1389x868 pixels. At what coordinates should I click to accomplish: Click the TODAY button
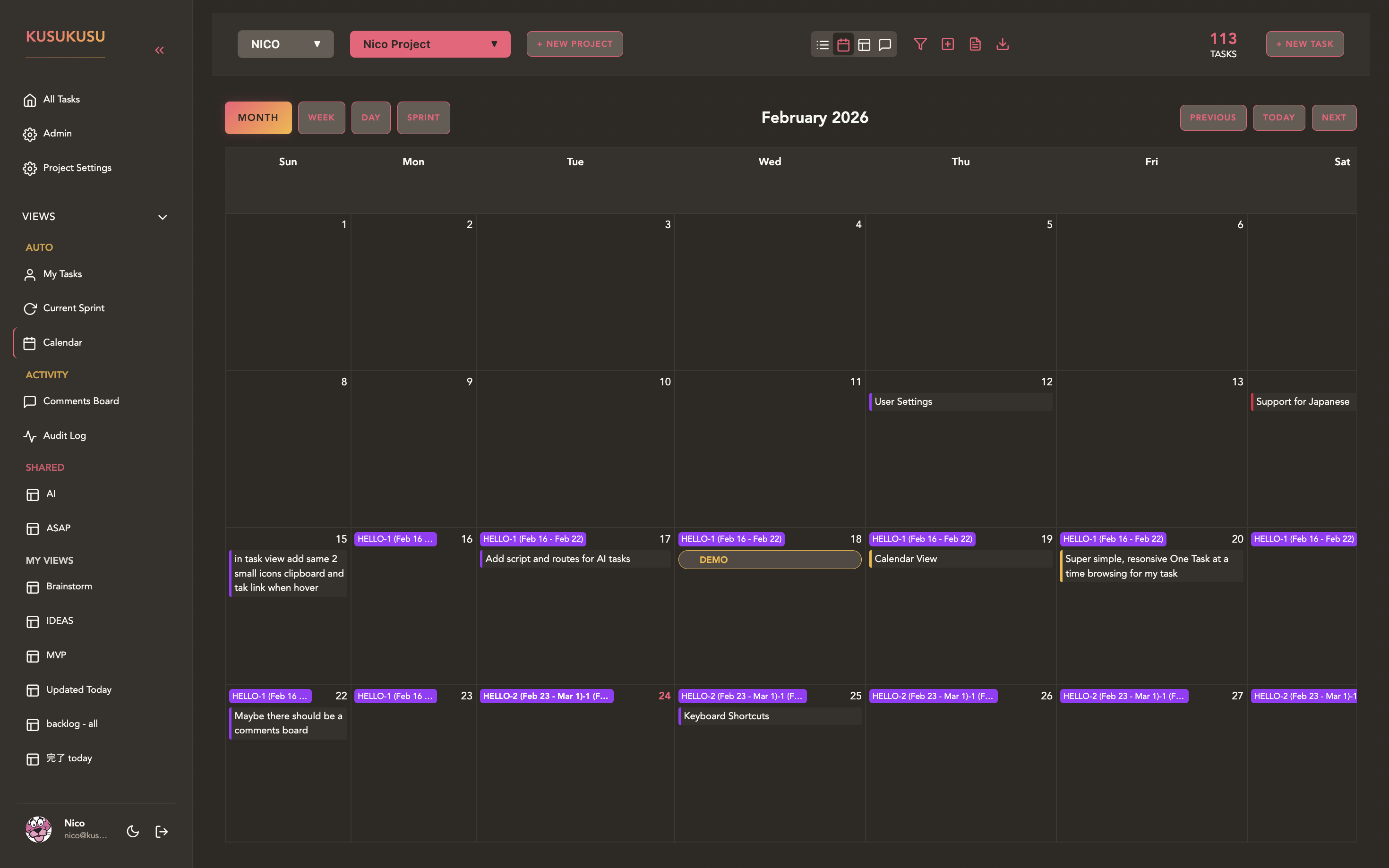pos(1279,117)
